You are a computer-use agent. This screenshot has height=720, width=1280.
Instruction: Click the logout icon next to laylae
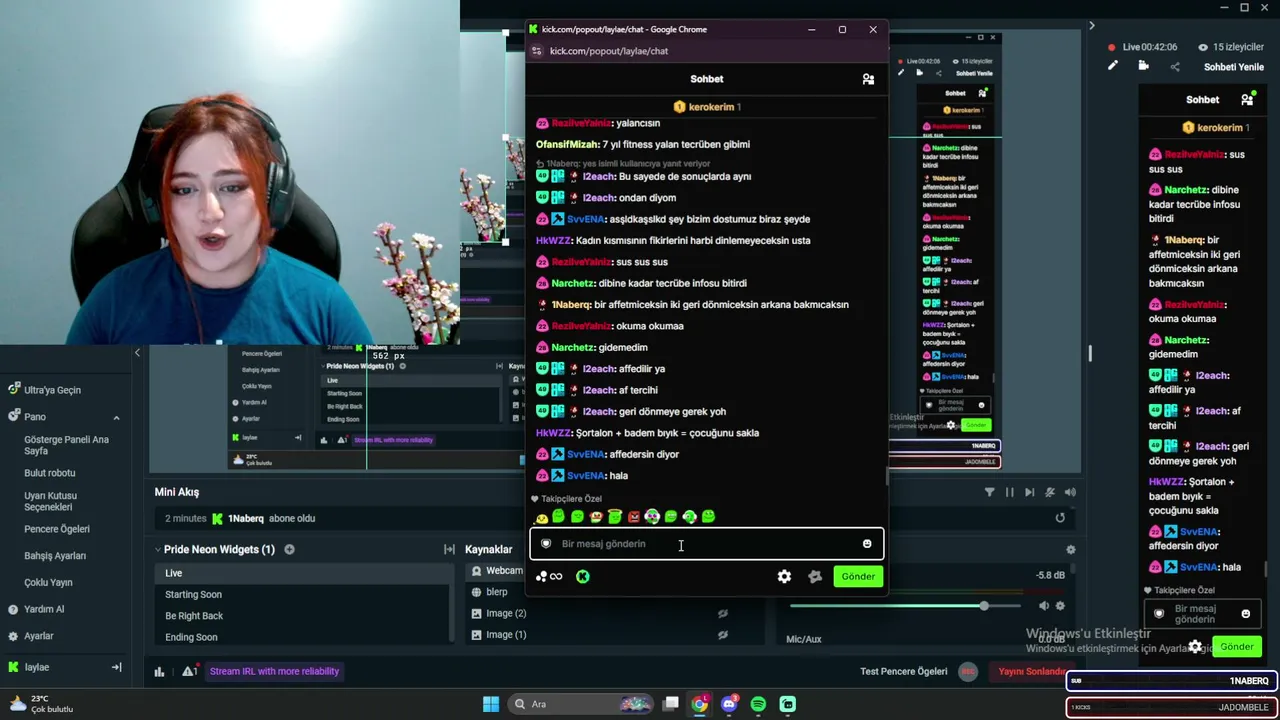pos(116,667)
